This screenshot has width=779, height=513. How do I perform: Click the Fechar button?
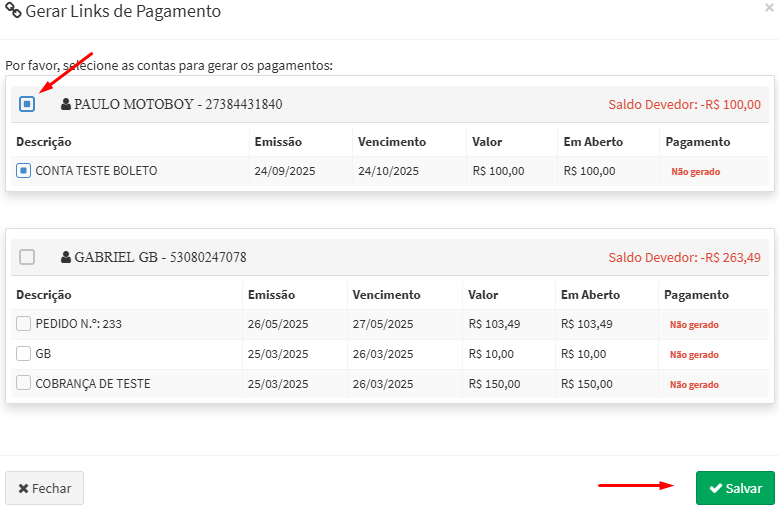(x=45, y=488)
